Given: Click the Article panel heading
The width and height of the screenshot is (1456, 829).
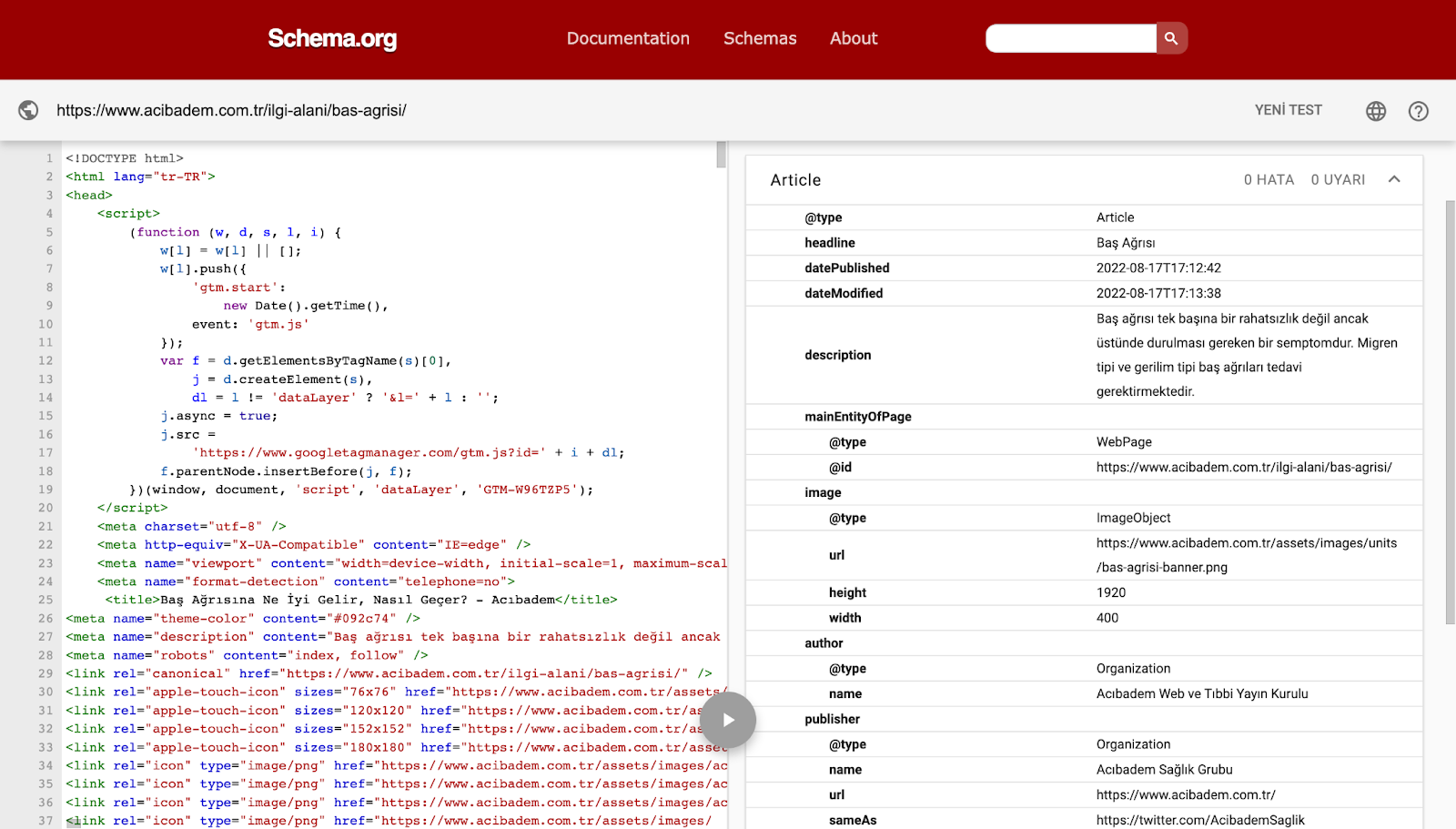Looking at the screenshot, I should click(x=795, y=180).
